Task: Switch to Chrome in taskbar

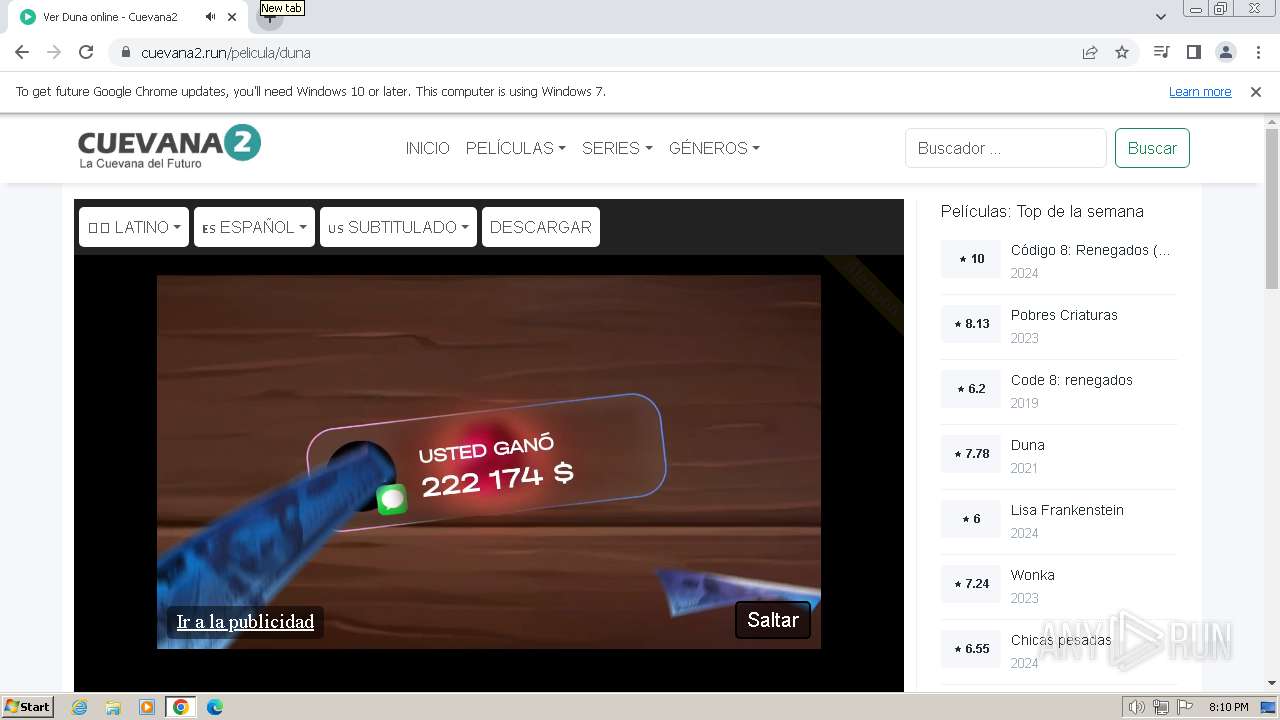Action: (180, 707)
